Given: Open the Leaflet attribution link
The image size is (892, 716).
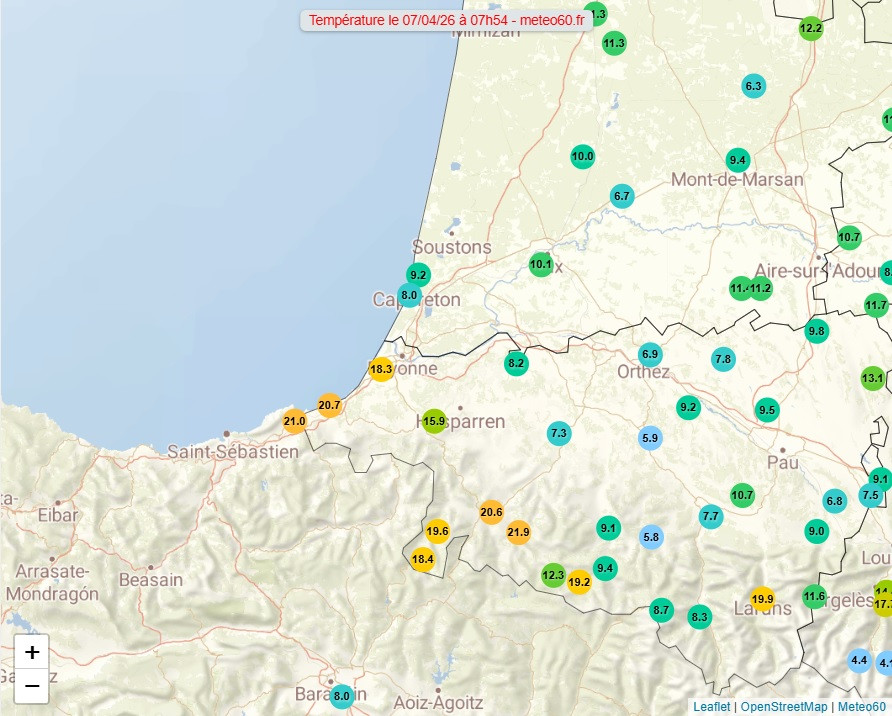Looking at the screenshot, I should pos(711,706).
